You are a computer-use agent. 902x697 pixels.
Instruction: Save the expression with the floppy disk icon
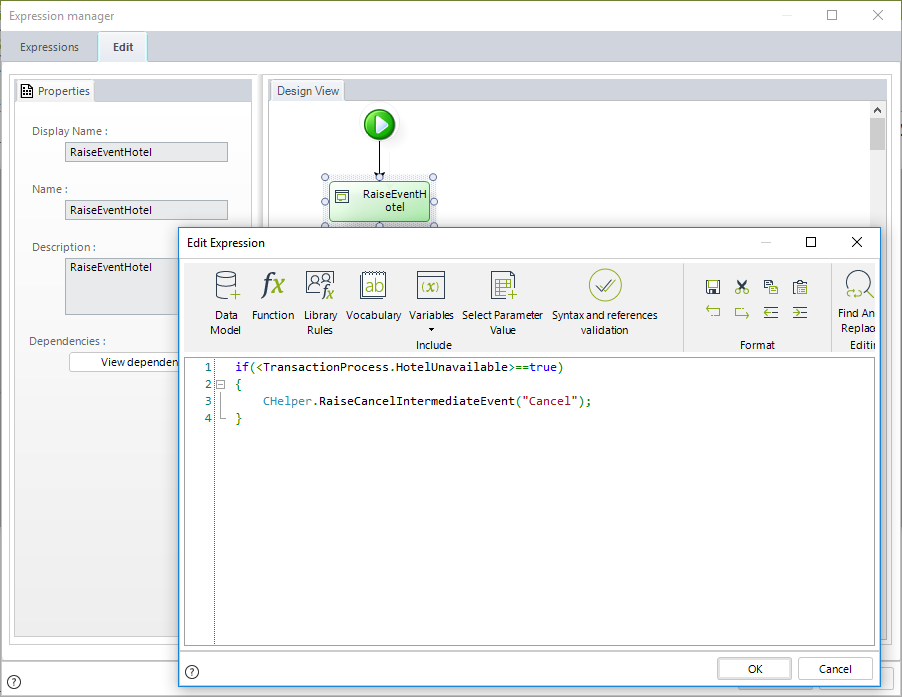[x=713, y=287]
